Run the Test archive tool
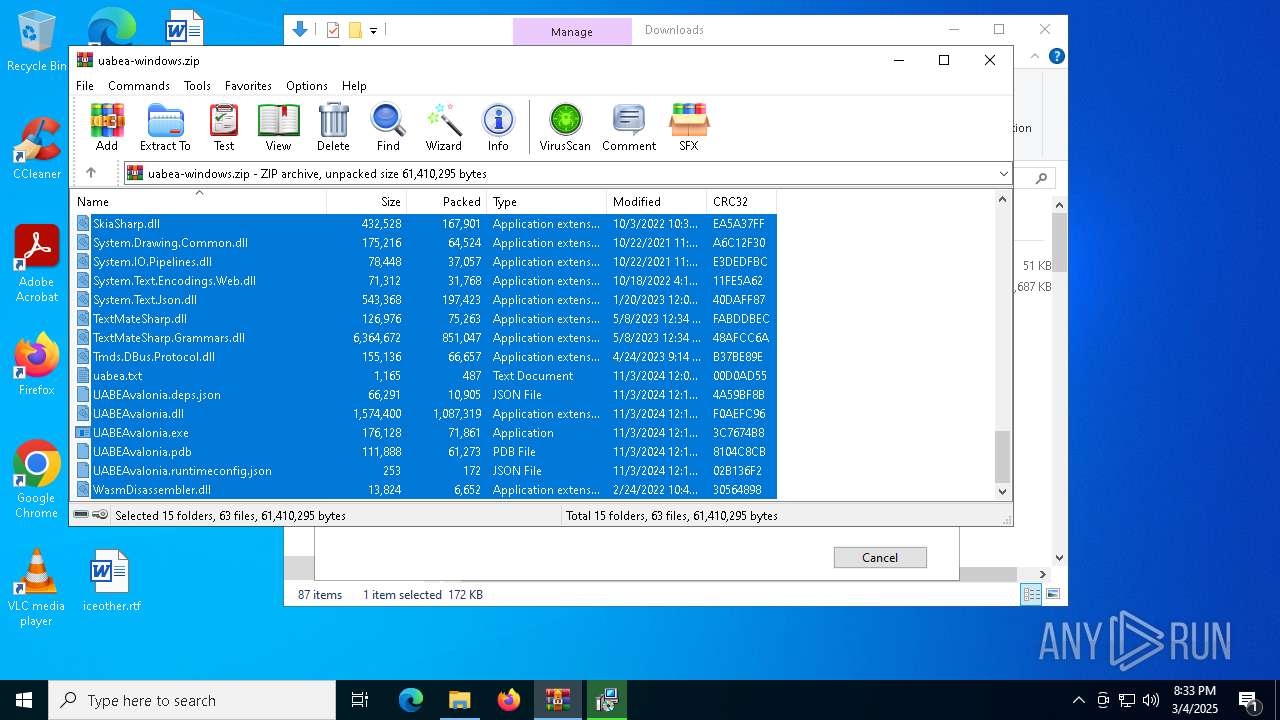The image size is (1280, 720). pos(224,127)
